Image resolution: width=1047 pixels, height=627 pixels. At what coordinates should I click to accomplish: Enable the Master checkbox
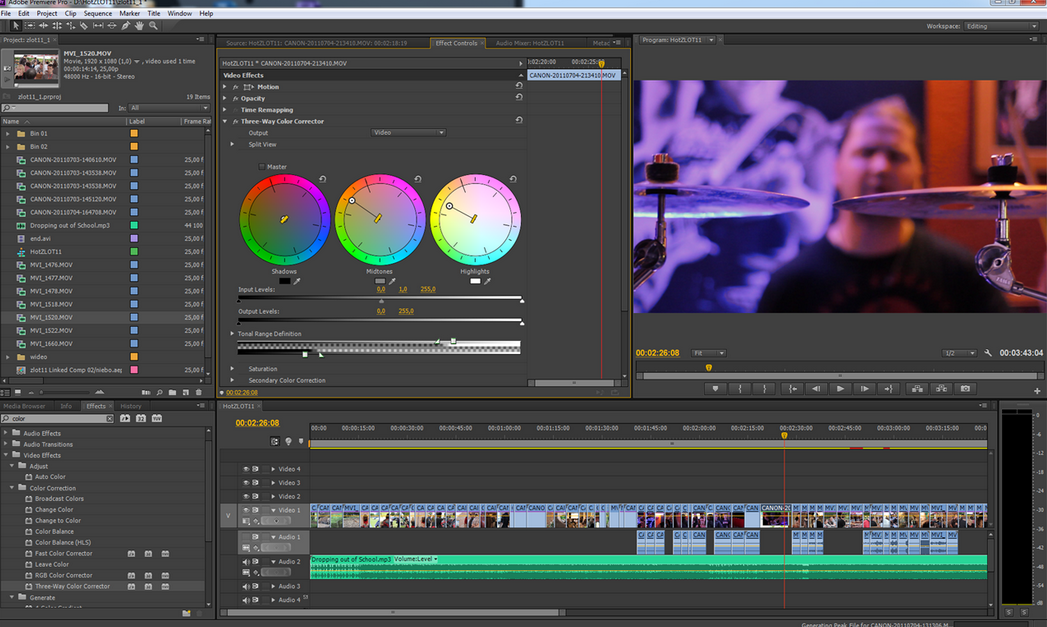[263, 167]
